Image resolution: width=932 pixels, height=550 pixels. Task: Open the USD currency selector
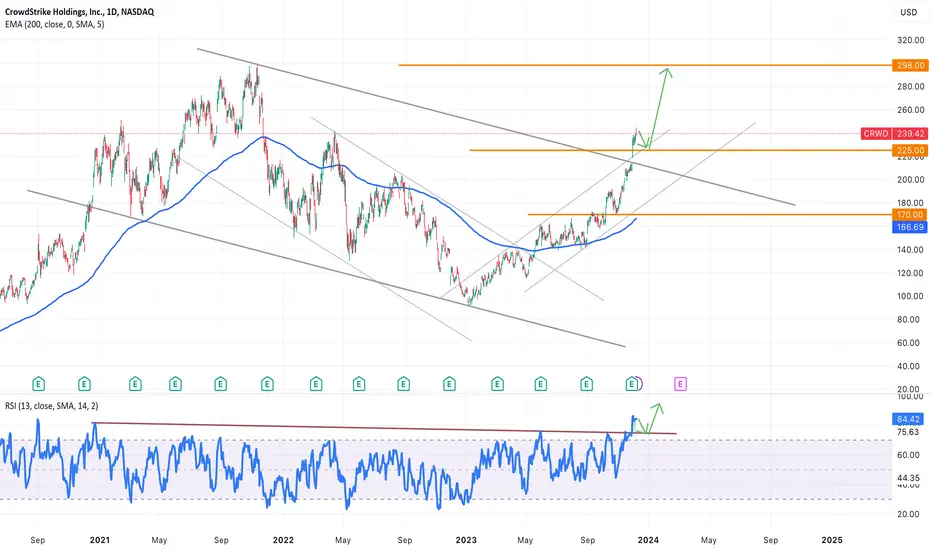pos(908,12)
